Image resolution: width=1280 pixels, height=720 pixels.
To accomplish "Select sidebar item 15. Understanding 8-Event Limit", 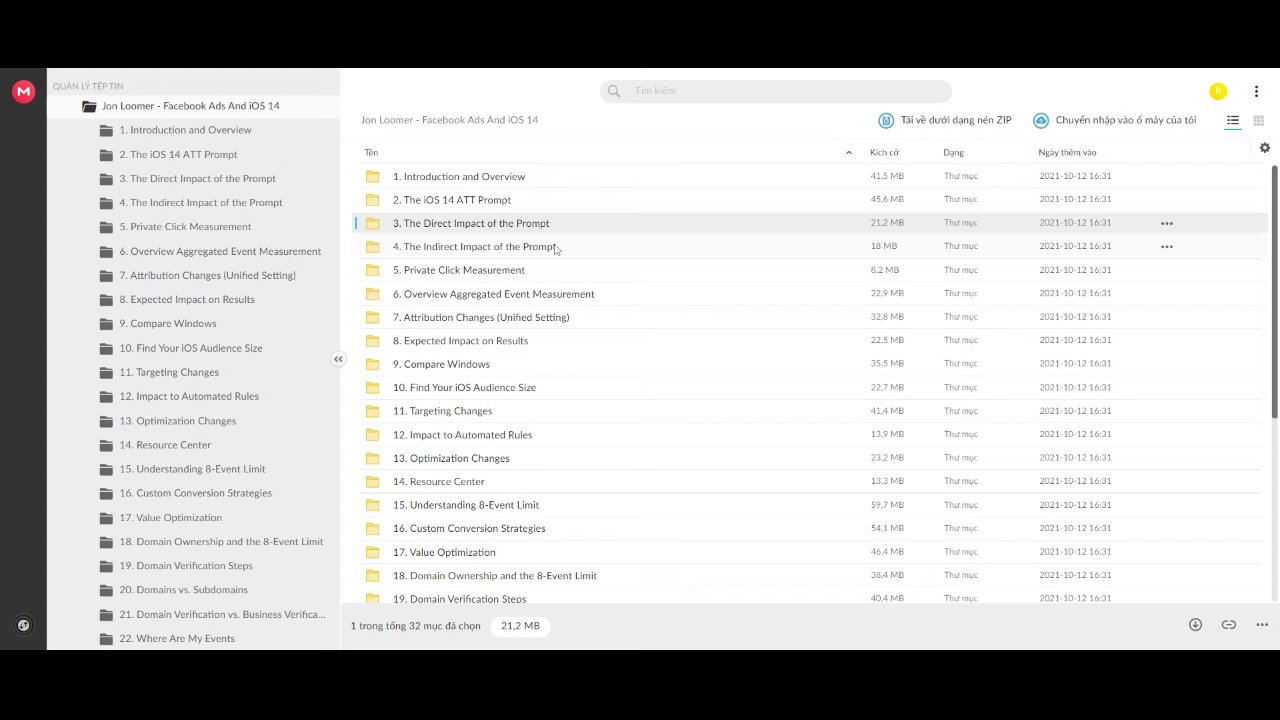I will click(x=192, y=469).
